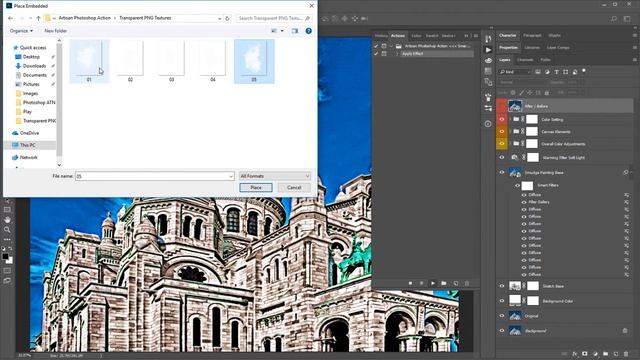This screenshot has height=360, width=640.
Task: Switch to the Paths tab
Action: [x=545, y=60]
